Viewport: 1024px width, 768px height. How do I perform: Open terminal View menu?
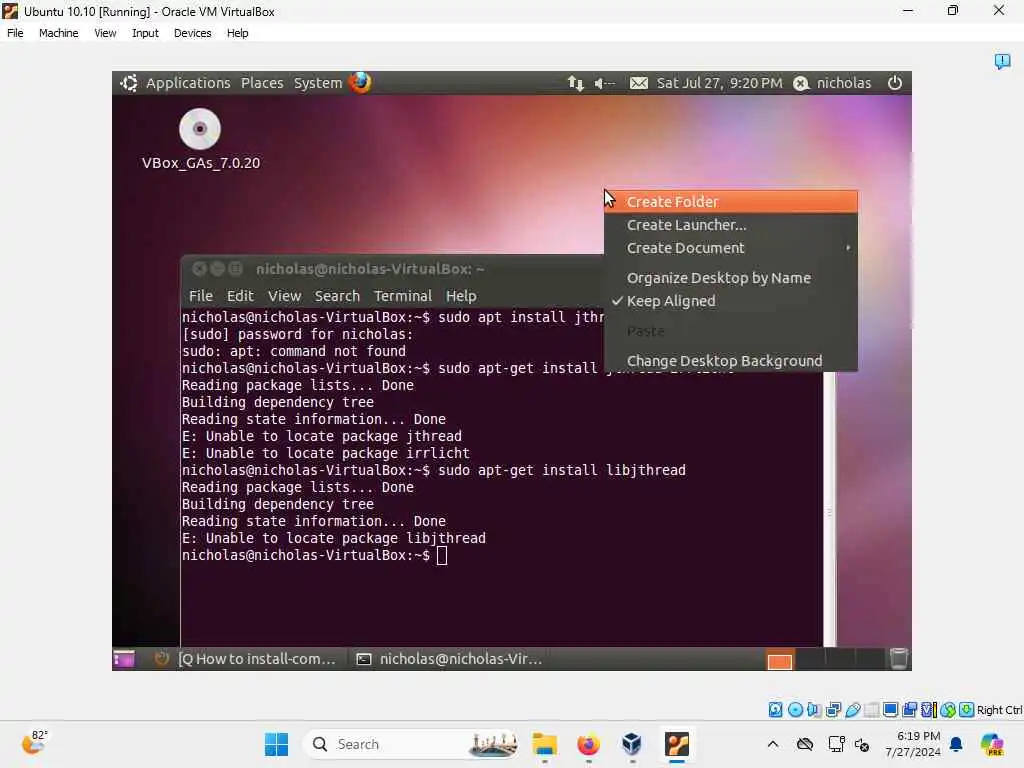(284, 296)
